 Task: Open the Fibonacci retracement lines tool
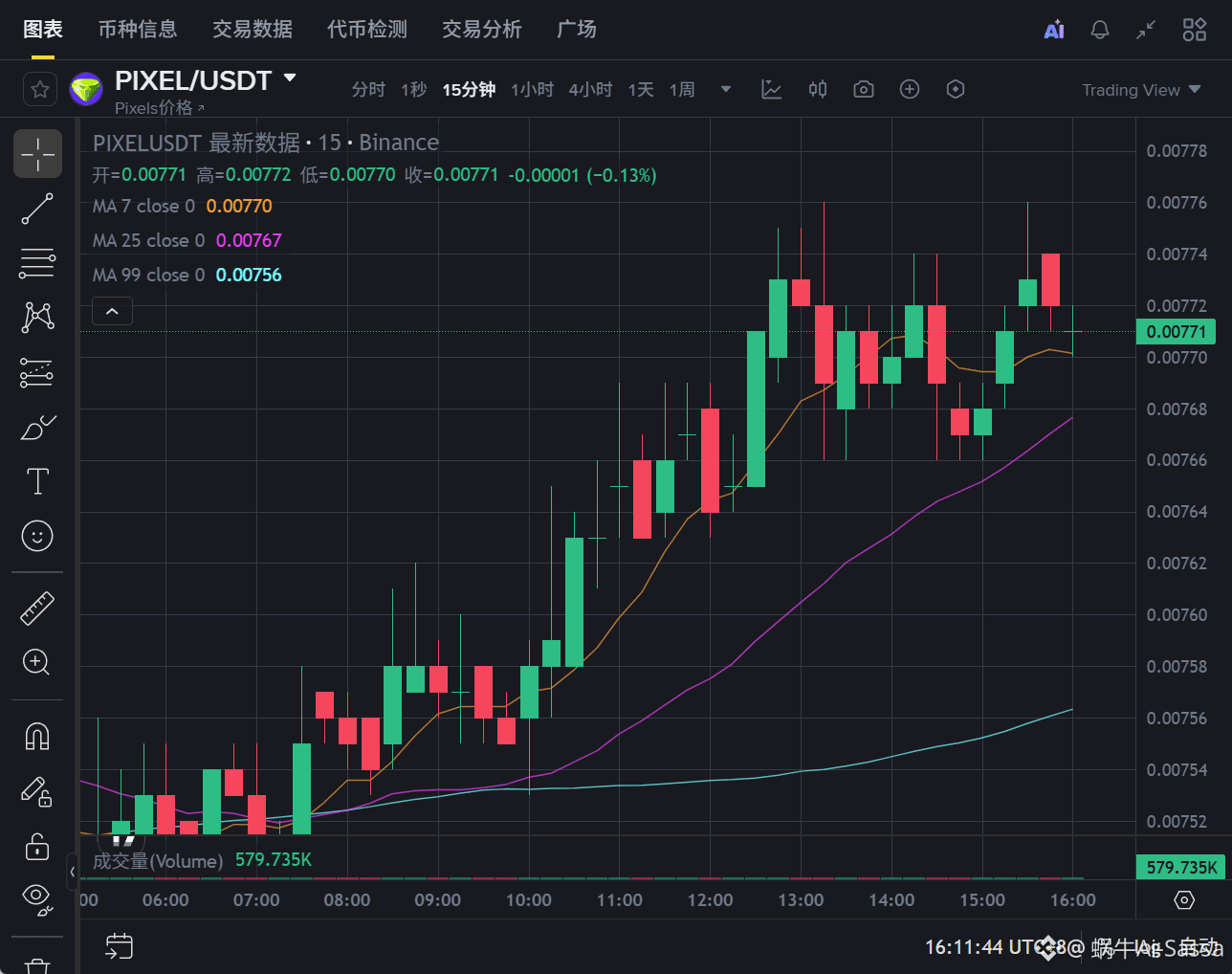point(37,263)
